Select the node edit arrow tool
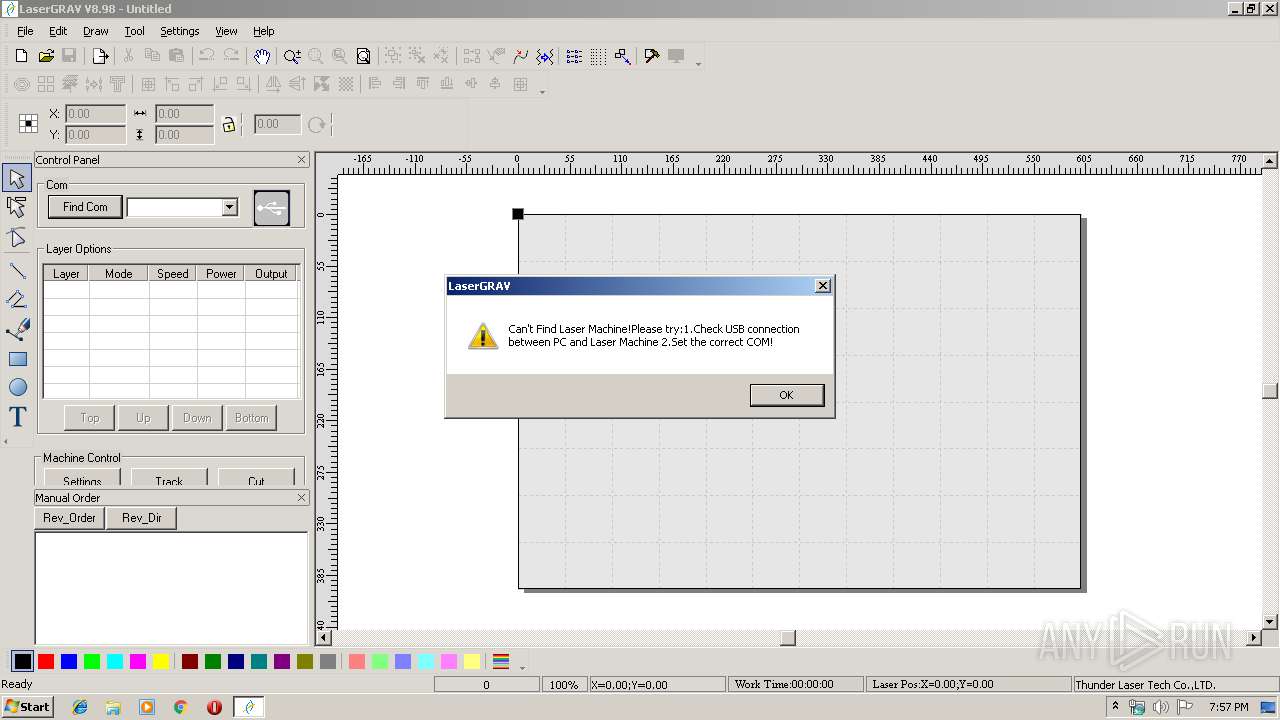Image resolution: width=1280 pixels, height=720 pixels. 17,208
